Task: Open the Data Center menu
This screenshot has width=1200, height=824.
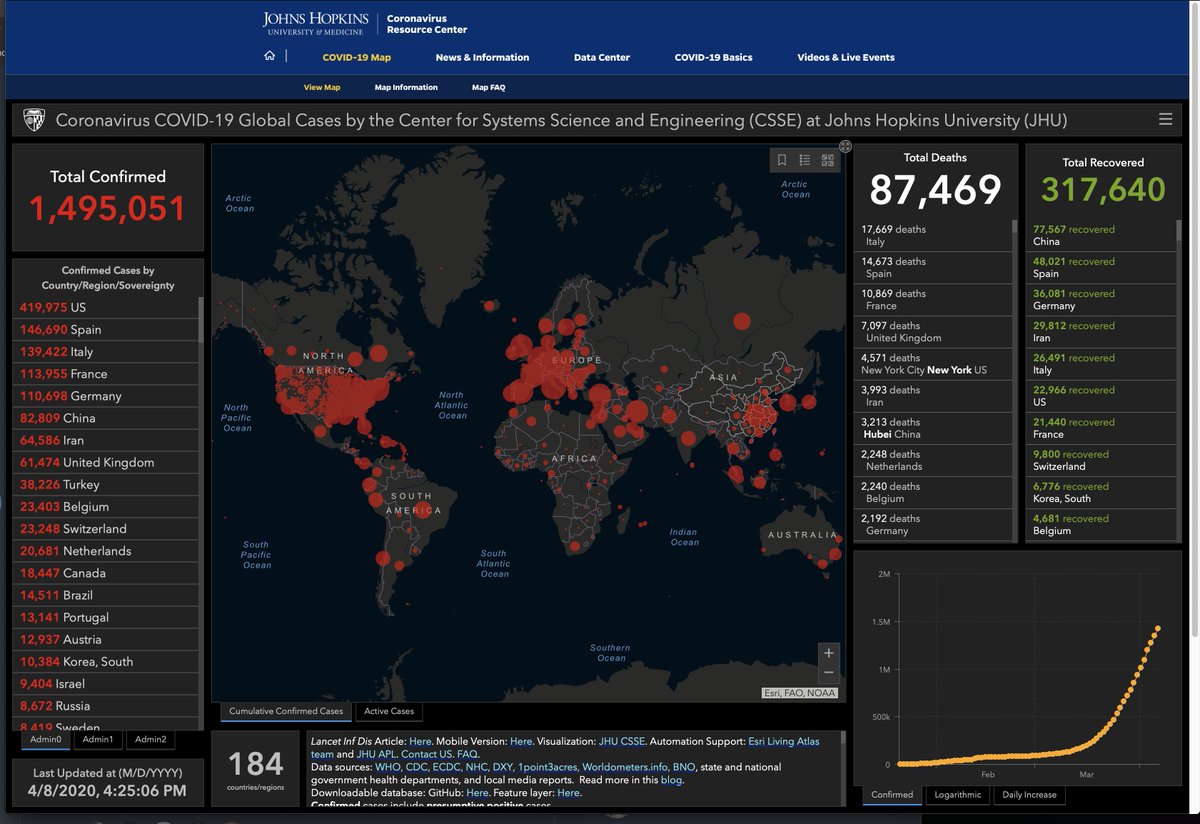Action: click(x=602, y=57)
